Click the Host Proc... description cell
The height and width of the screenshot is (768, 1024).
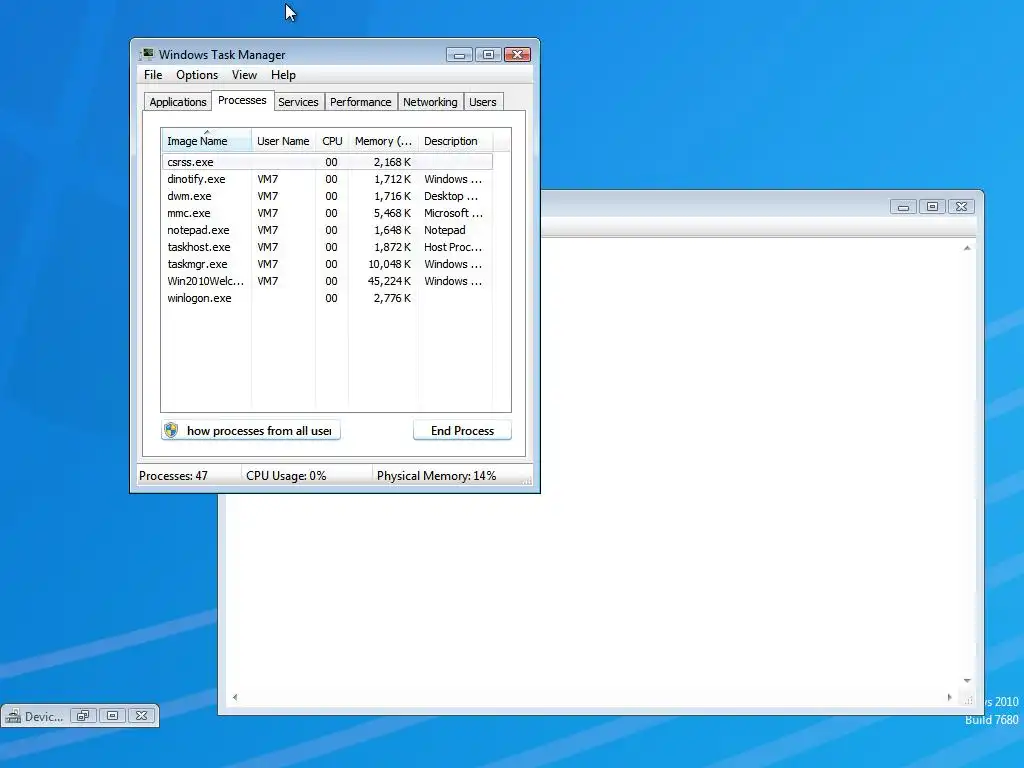click(453, 247)
